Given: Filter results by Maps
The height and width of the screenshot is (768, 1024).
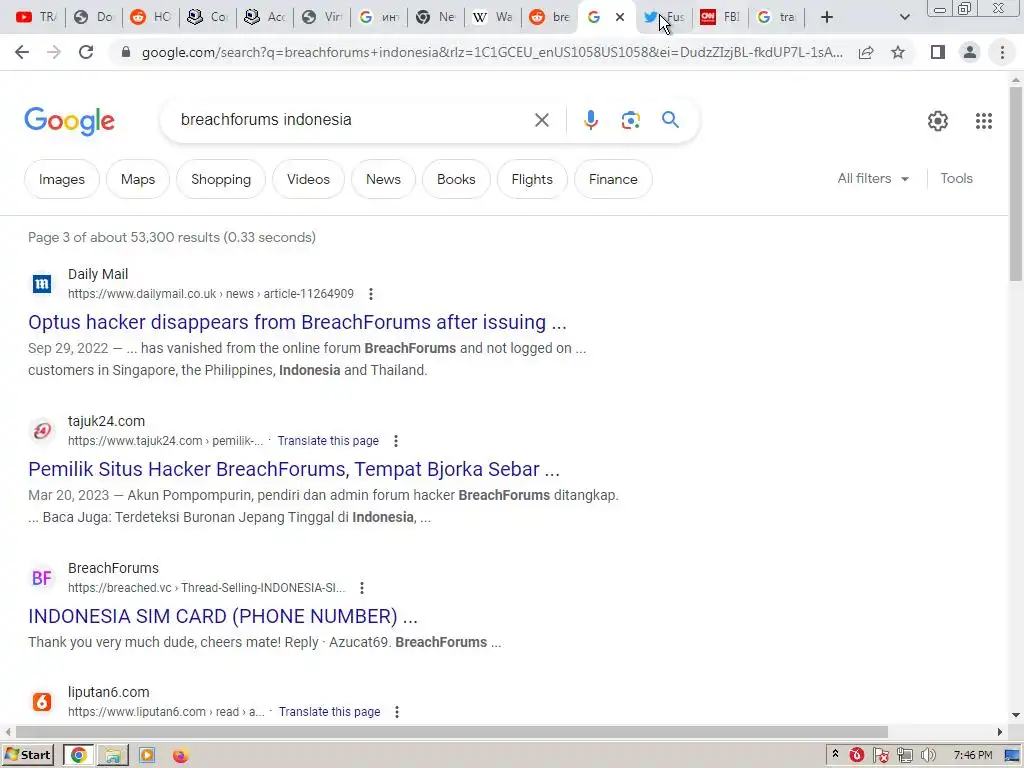Looking at the screenshot, I should pyautogui.click(x=138, y=179).
